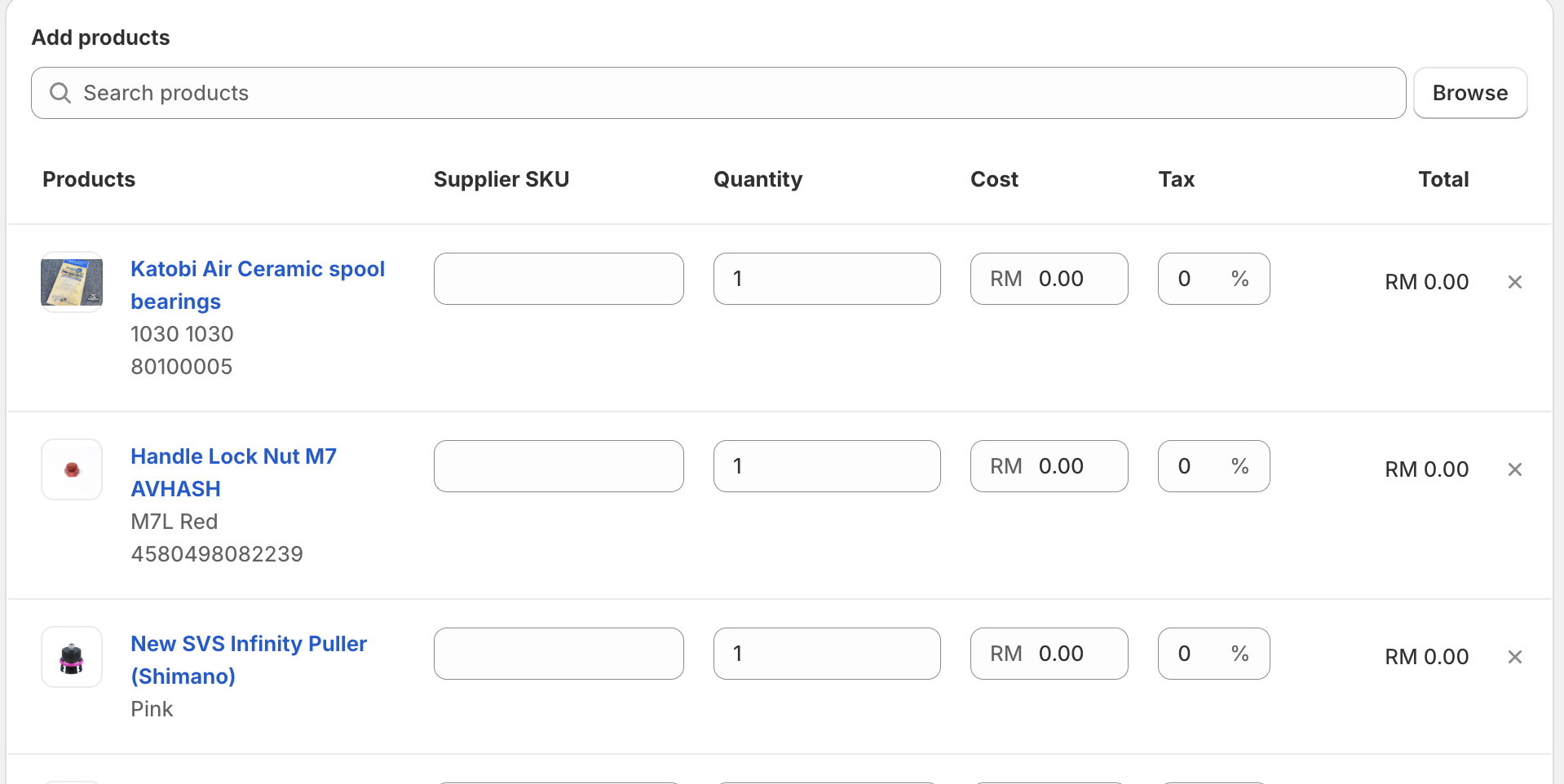Click Quantity field for Katobi bearings
This screenshot has width=1564, height=784.
click(x=826, y=279)
